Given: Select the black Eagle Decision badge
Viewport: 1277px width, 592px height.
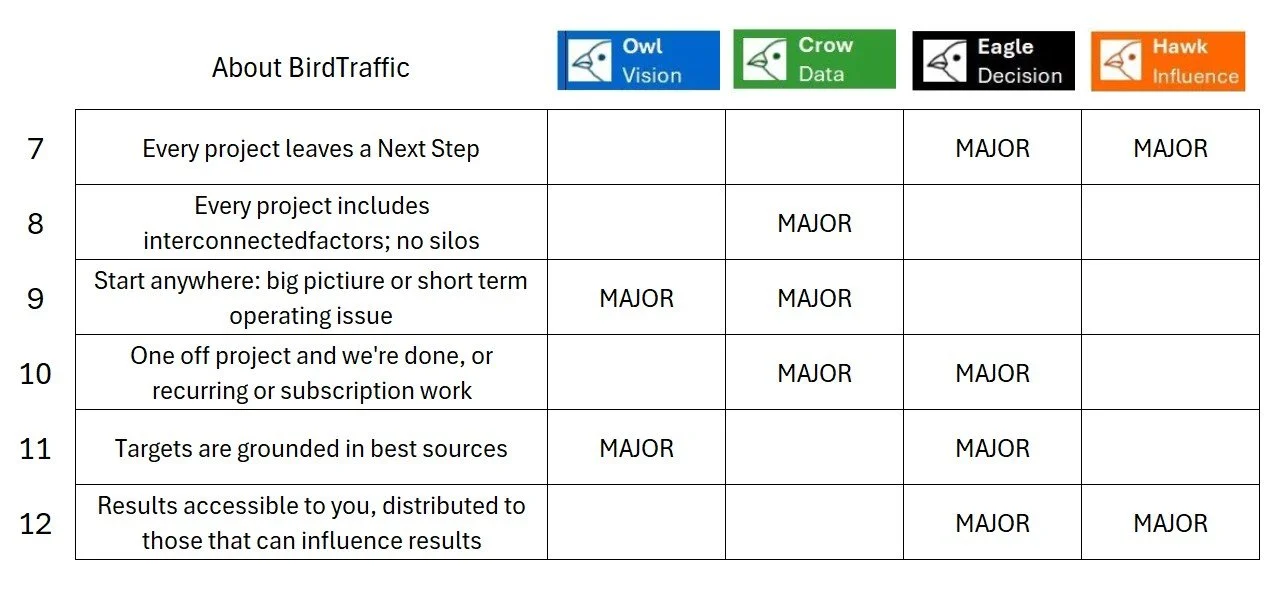Looking at the screenshot, I should point(993,61).
